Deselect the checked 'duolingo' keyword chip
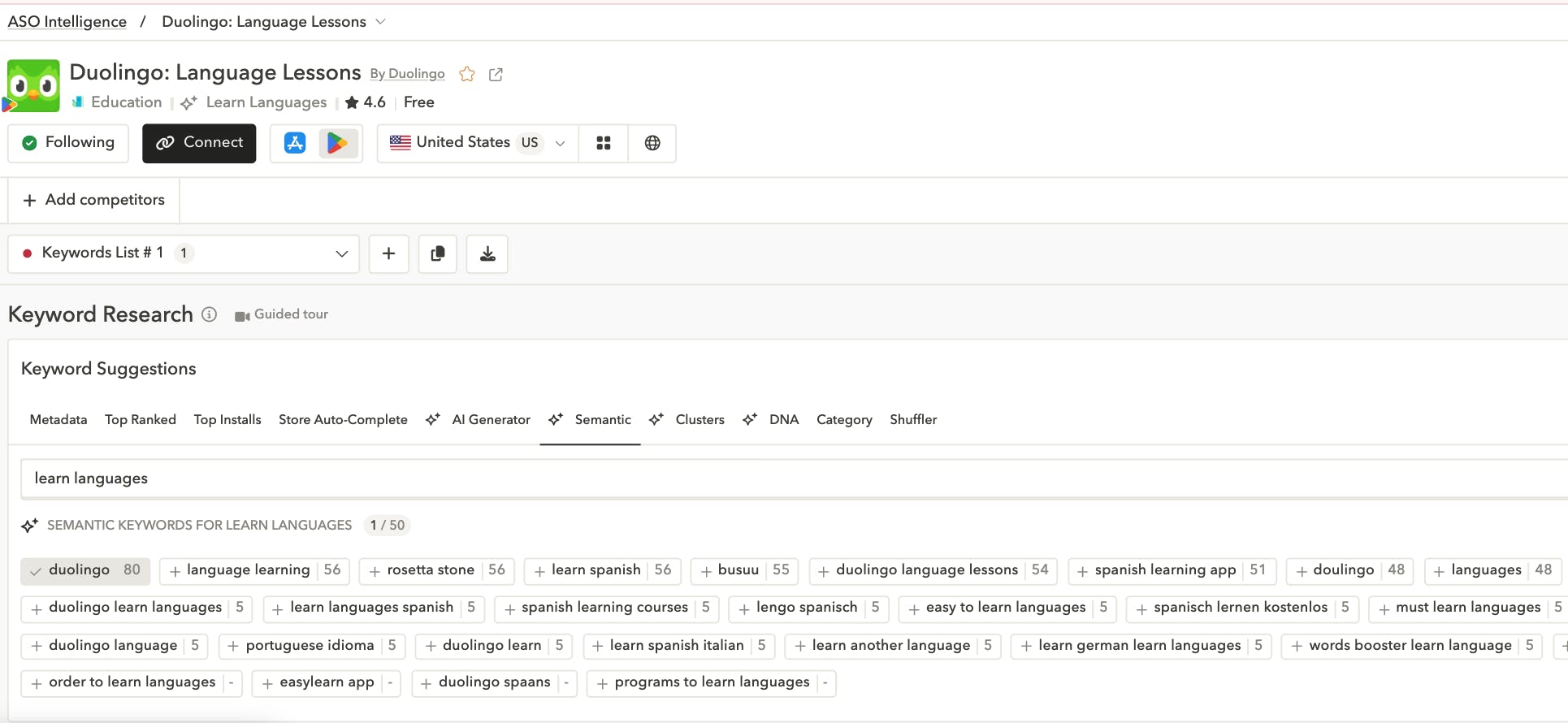The height and width of the screenshot is (723, 1568). pos(85,570)
